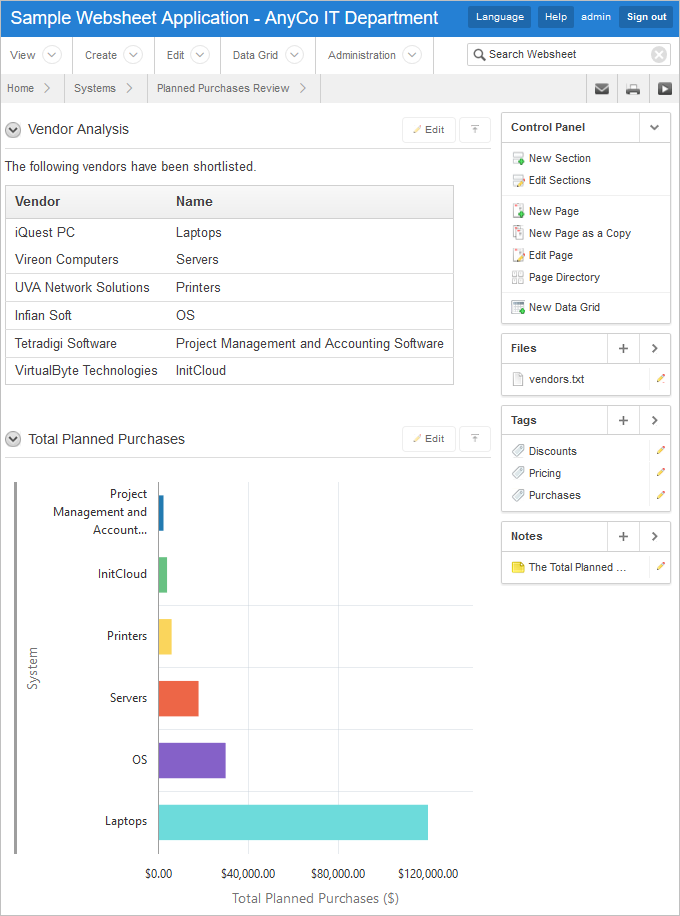Screen dimensions: 680x916
Task: Open the Data Grid dropdown menu
Action: [x=297, y=55]
